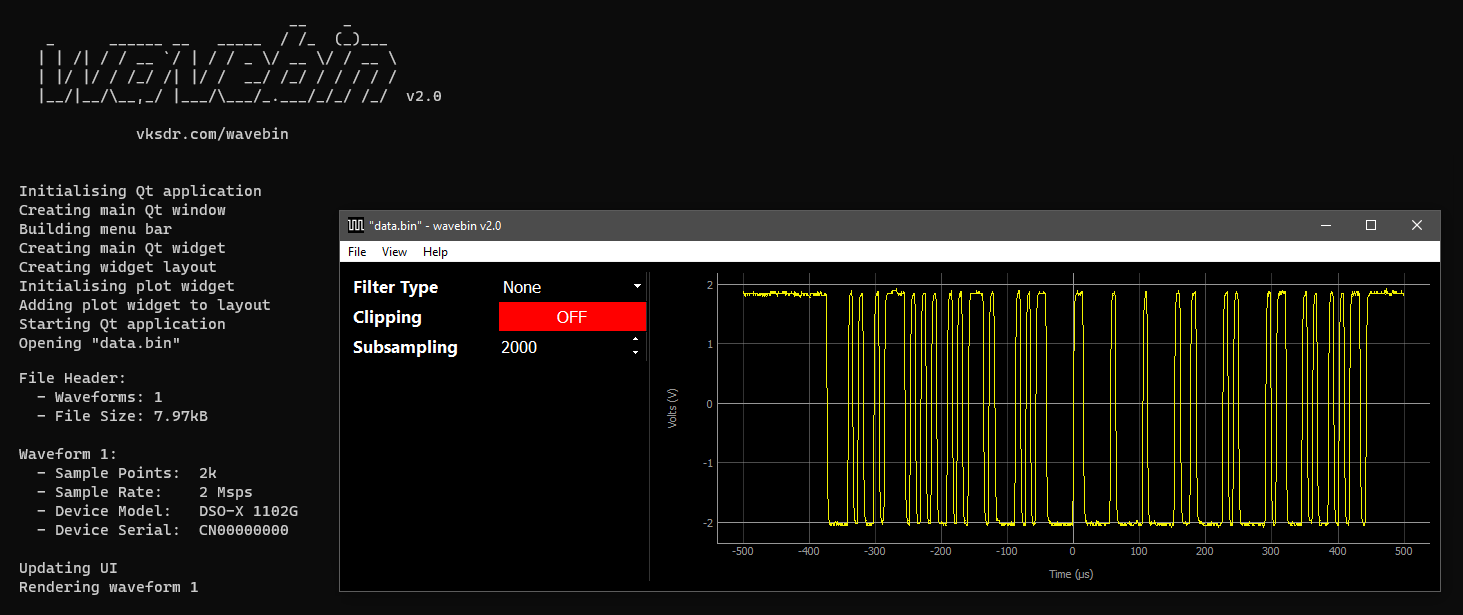Increase Subsampling with the up arrow
1463x615 pixels.
point(635,341)
